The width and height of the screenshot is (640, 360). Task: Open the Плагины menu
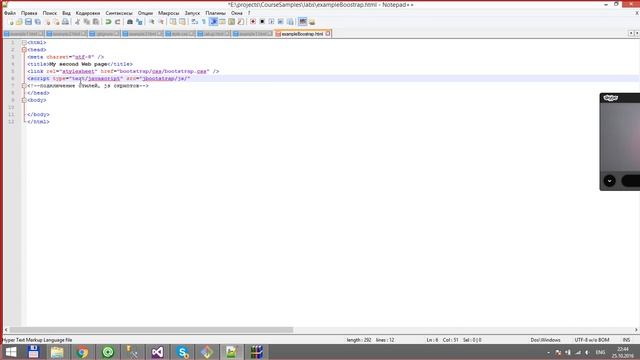pyautogui.click(x=216, y=13)
